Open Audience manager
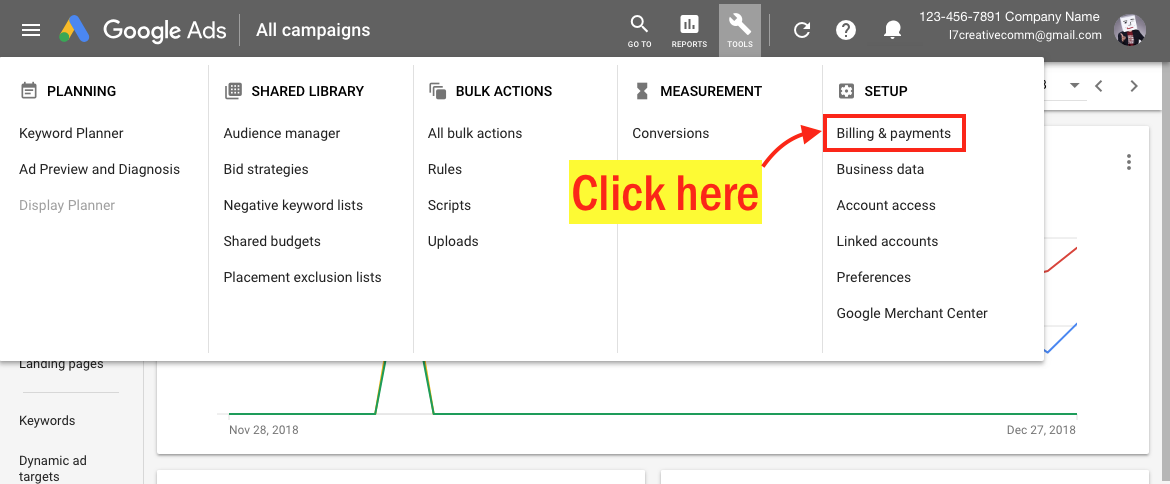The image size is (1170, 484). point(281,133)
